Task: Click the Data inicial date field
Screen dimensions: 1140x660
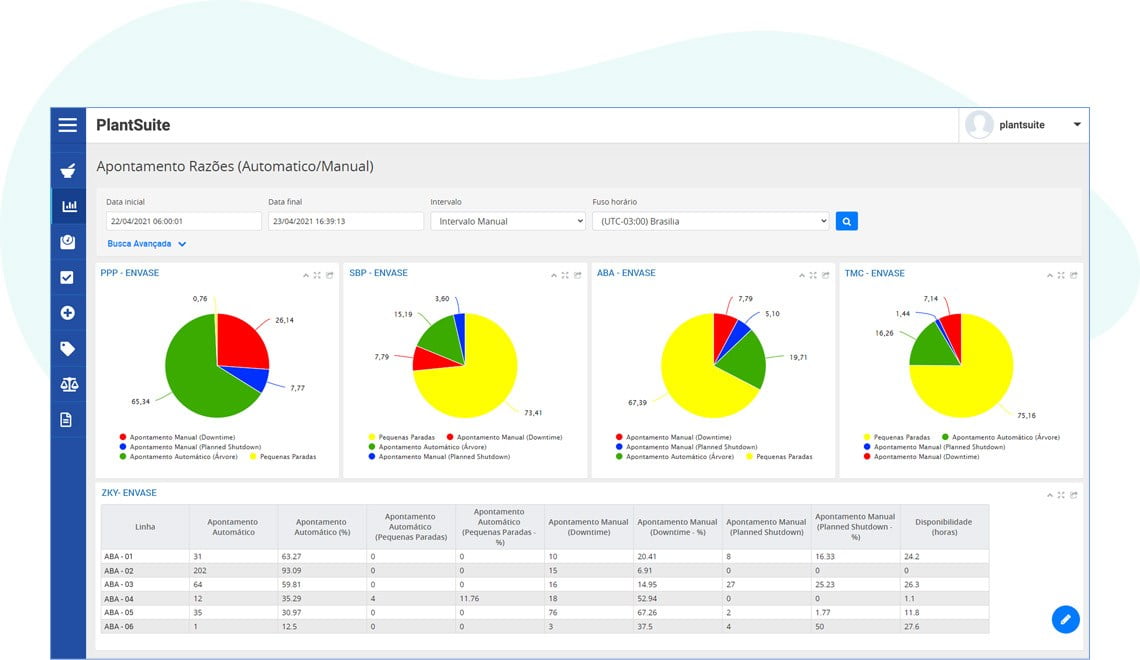Action: tap(183, 221)
